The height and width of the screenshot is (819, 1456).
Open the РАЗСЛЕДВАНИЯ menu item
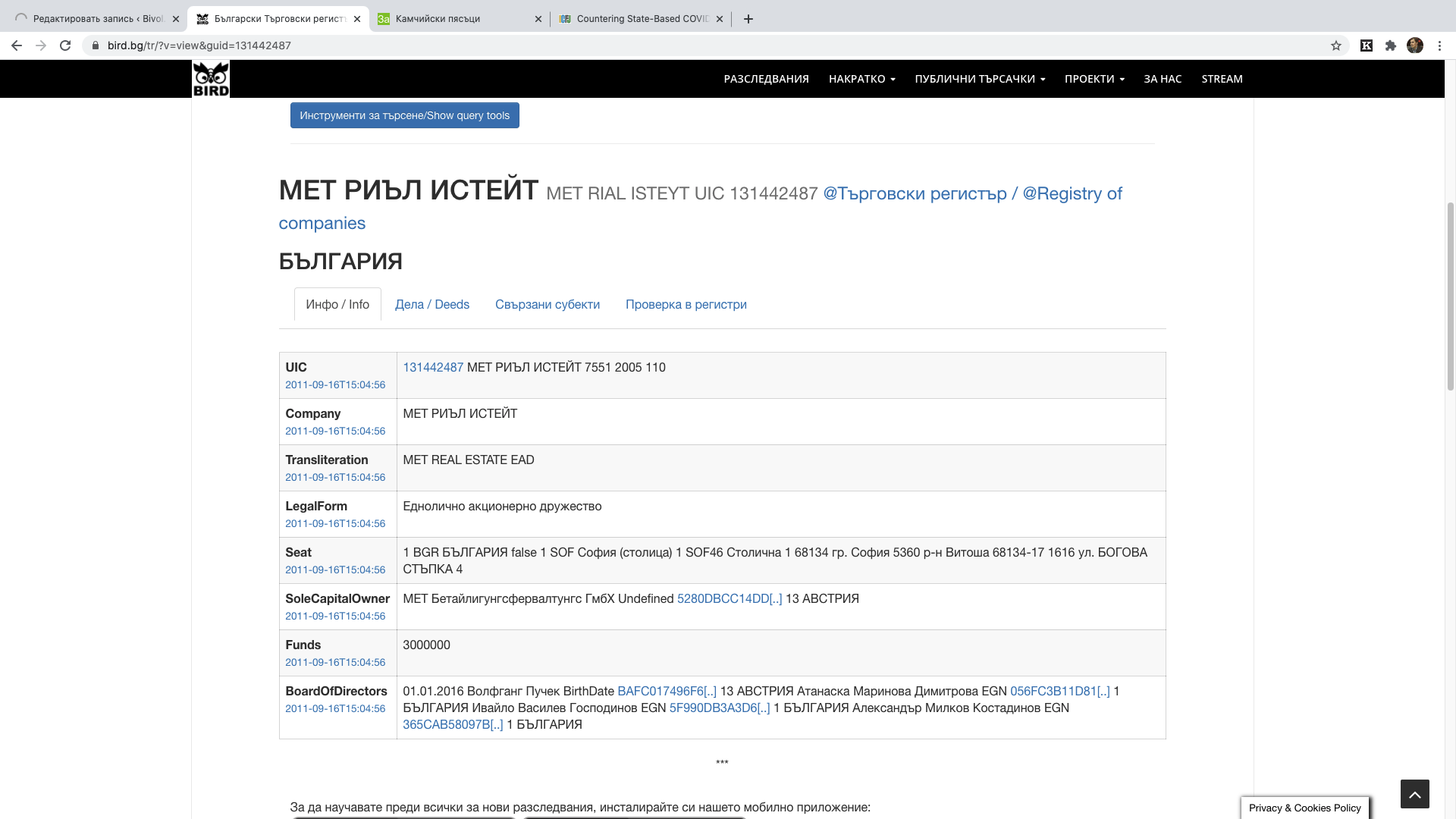pyautogui.click(x=766, y=79)
